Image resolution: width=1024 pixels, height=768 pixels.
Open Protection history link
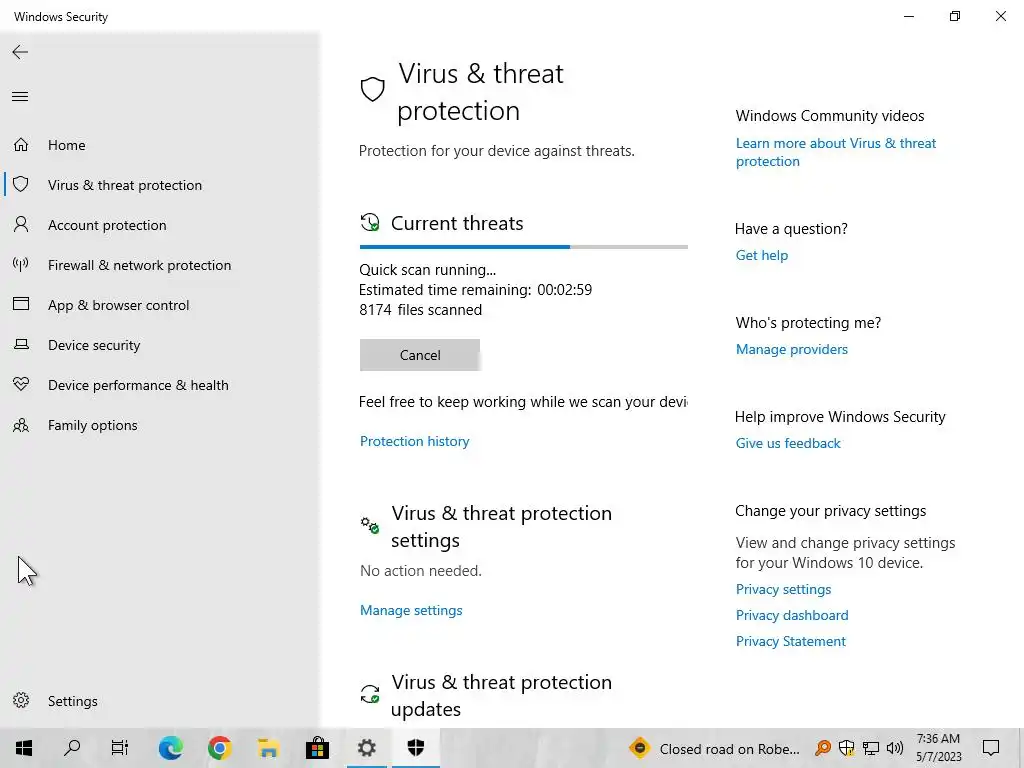click(415, 441)
